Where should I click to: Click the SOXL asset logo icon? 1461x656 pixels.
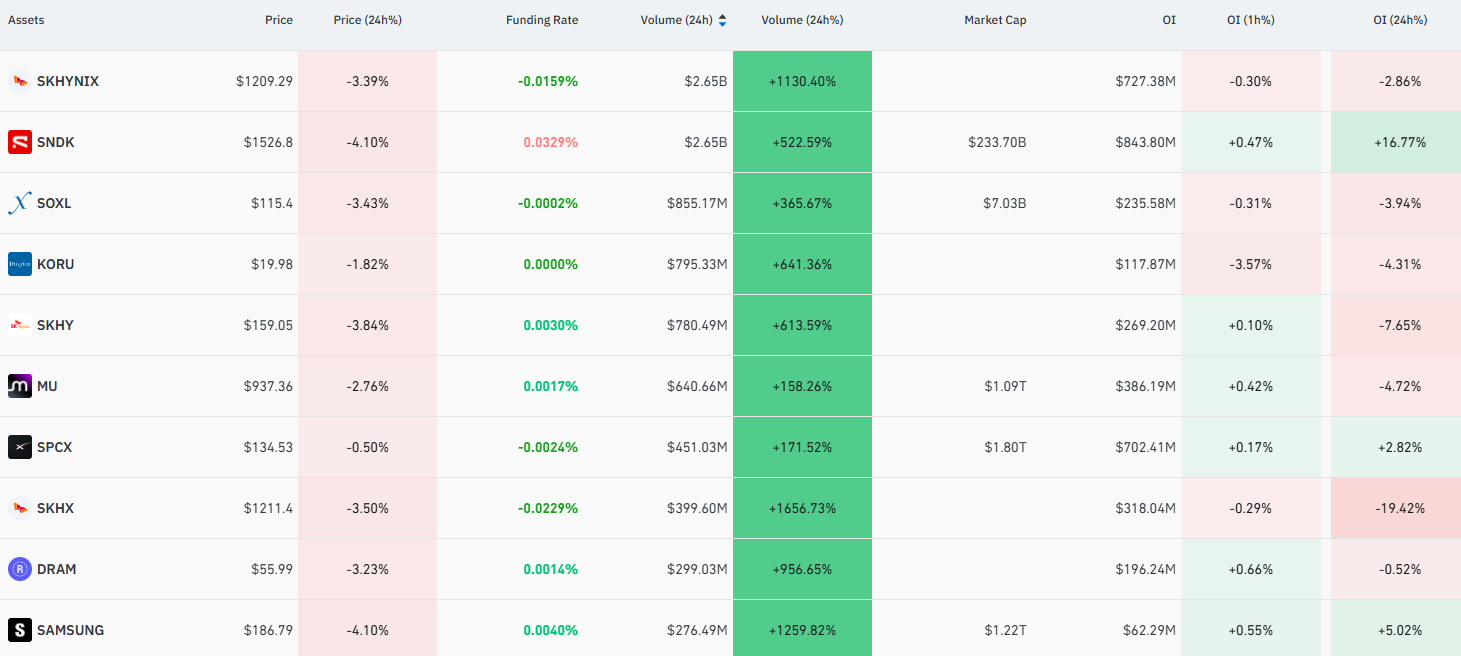[20, 203]
